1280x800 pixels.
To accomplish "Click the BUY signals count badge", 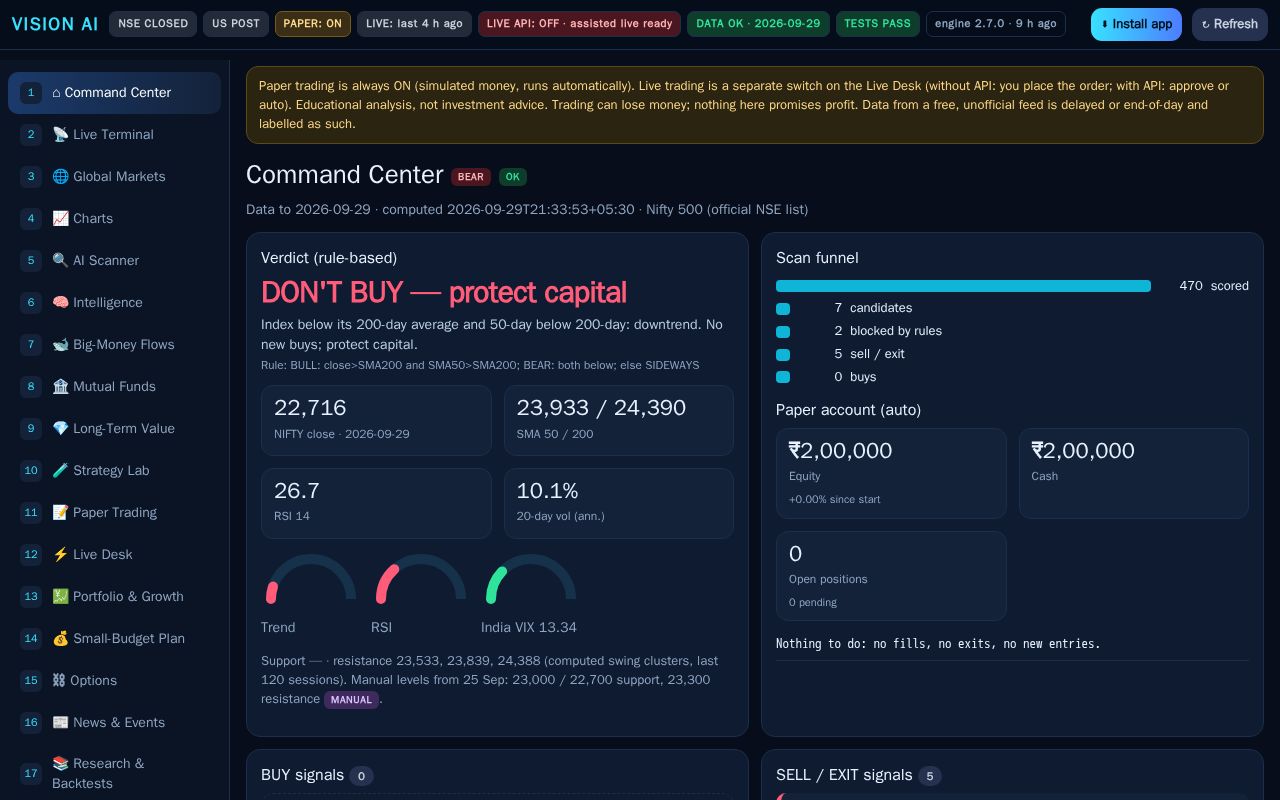I will click(361, 776).
